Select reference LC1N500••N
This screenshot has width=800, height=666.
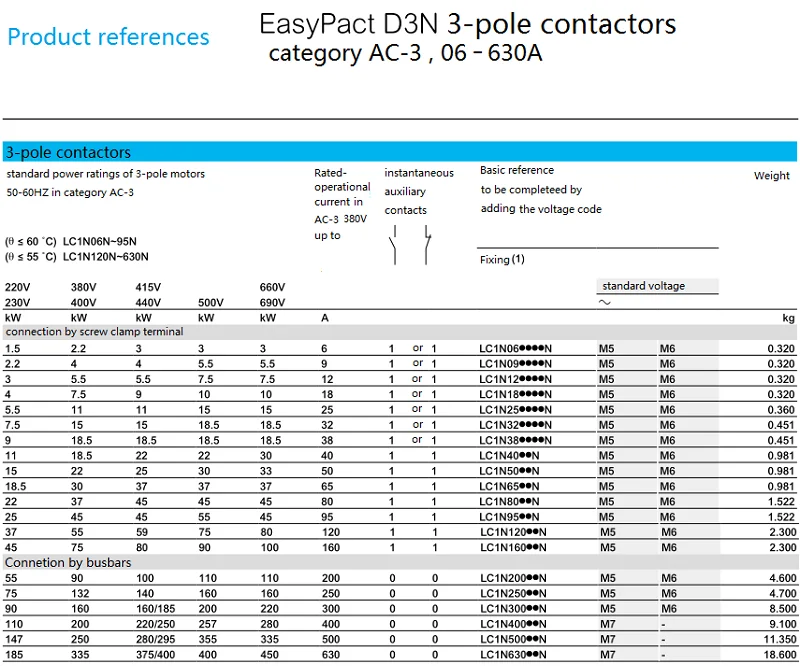point(513,639)
